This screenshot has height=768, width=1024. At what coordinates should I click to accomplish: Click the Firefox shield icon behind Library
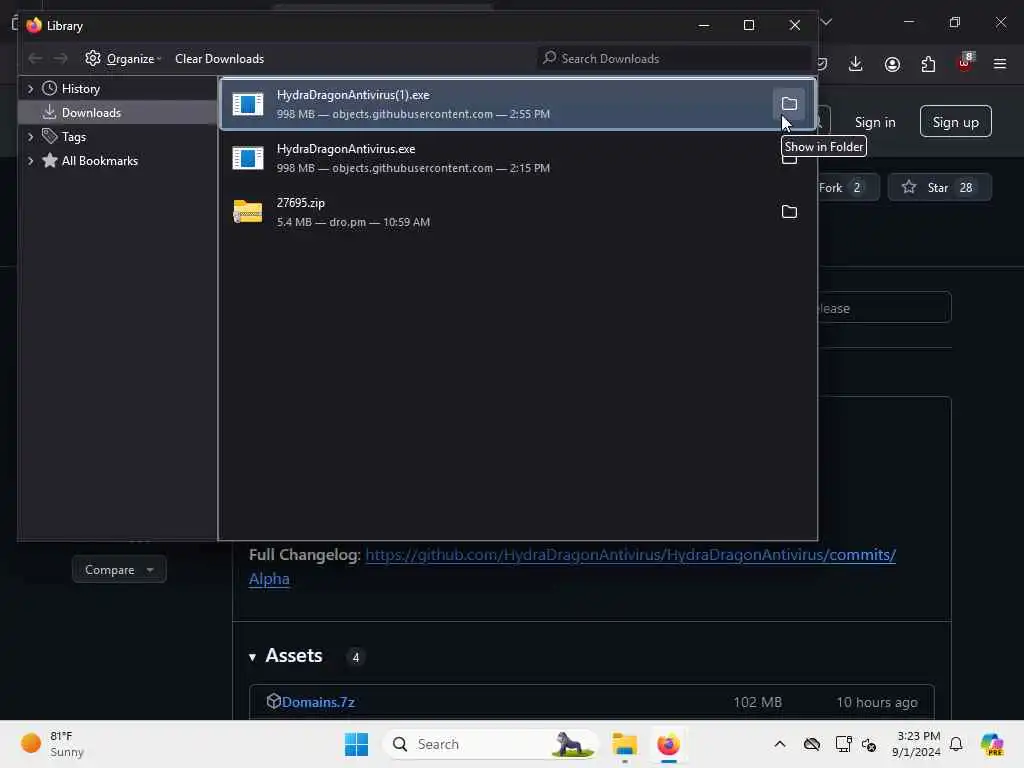pos(823,64)
